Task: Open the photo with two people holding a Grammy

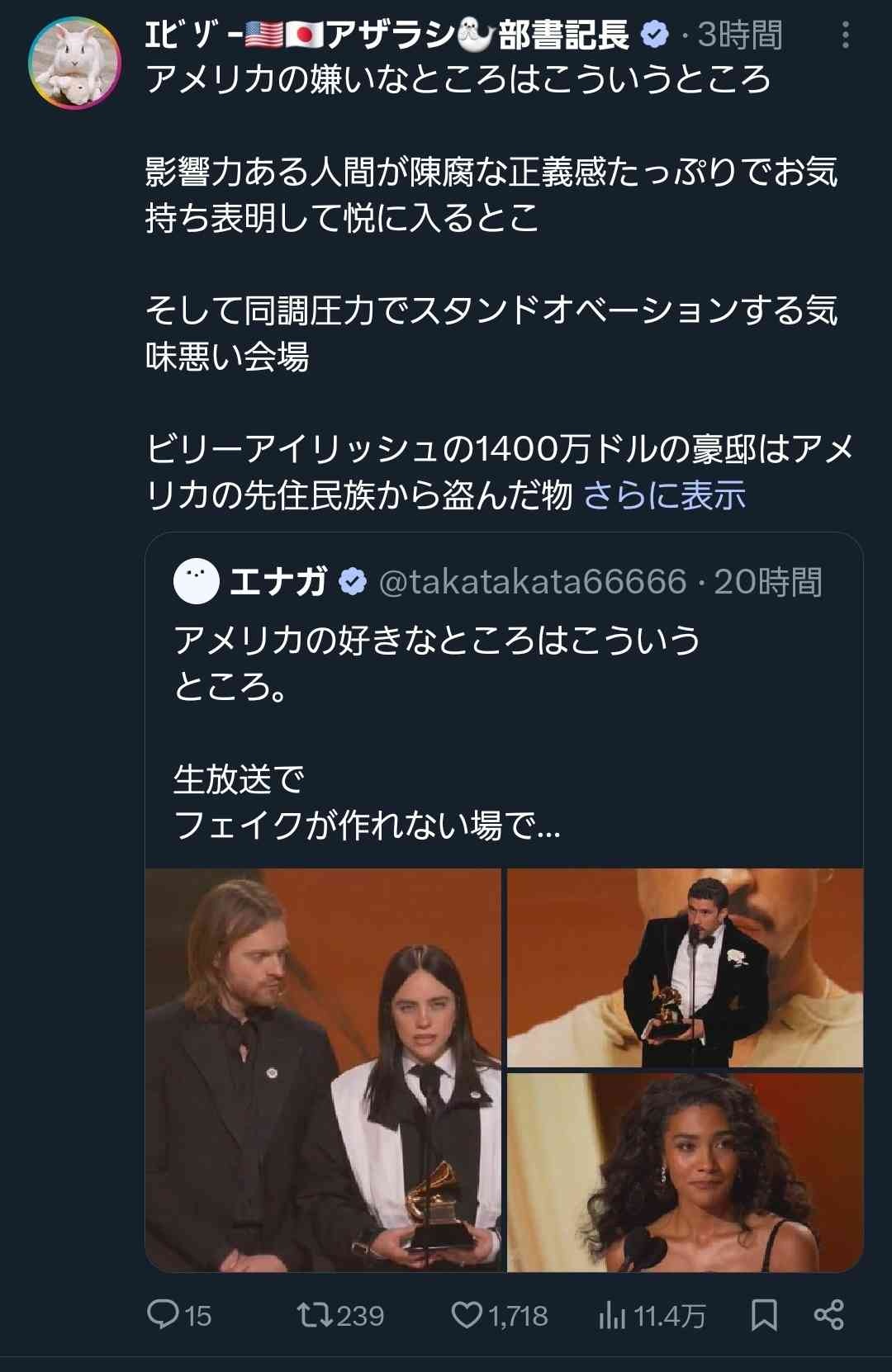Action: (x=323, y=1069)
